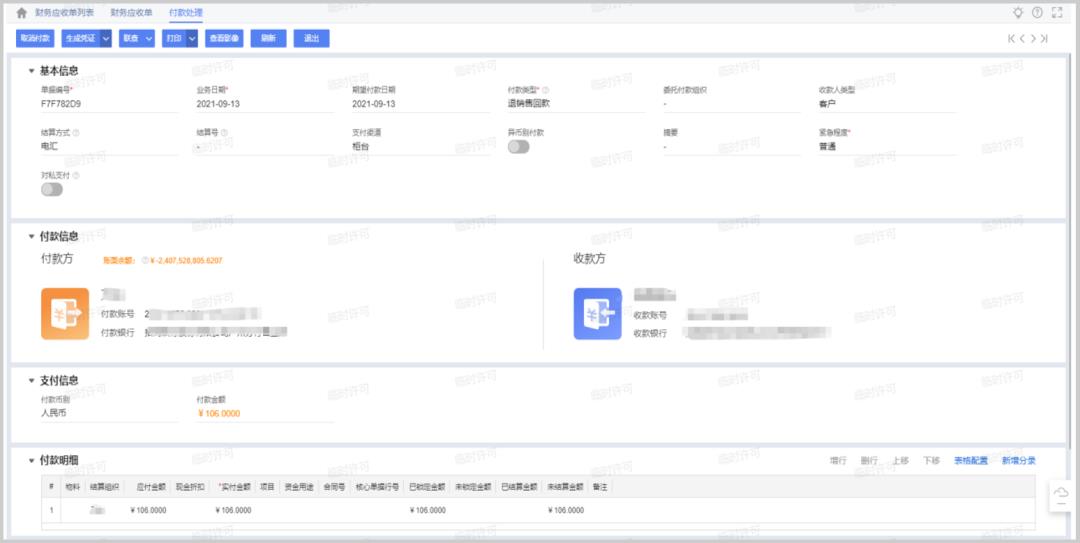Enter fullscreen with the expand icon
The image size is (1080, 543).
click(1057, 13)
